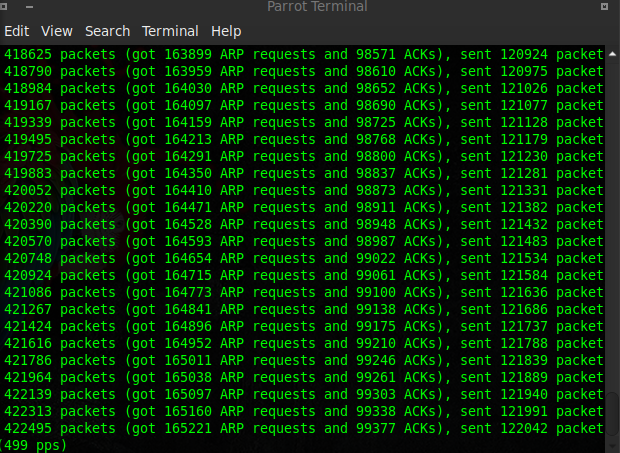This screenshot has width=620, height=453.
Task: Click the line starting with 419883 packets
Action: [304, 173]
